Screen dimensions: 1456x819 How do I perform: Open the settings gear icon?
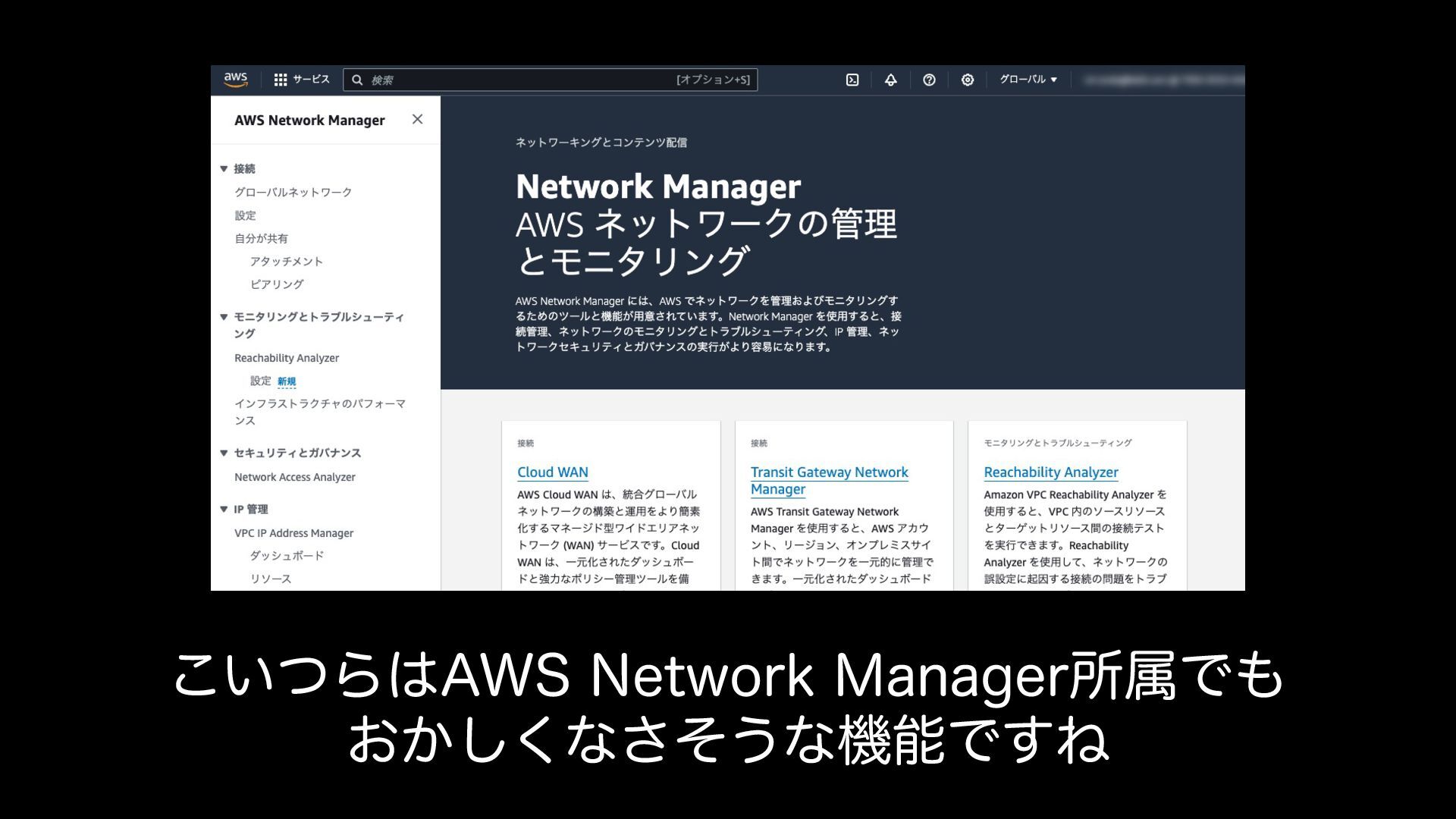point(968,80)
